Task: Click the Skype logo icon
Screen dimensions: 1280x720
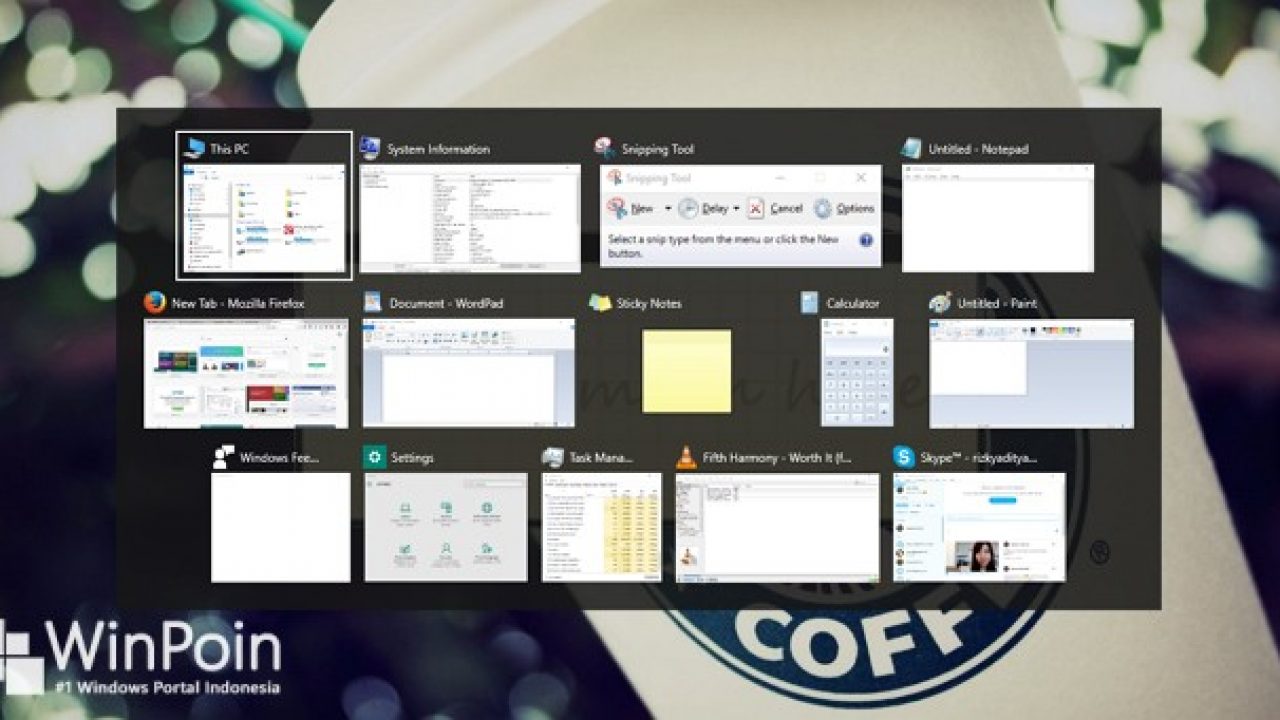Action: point(904,457)
